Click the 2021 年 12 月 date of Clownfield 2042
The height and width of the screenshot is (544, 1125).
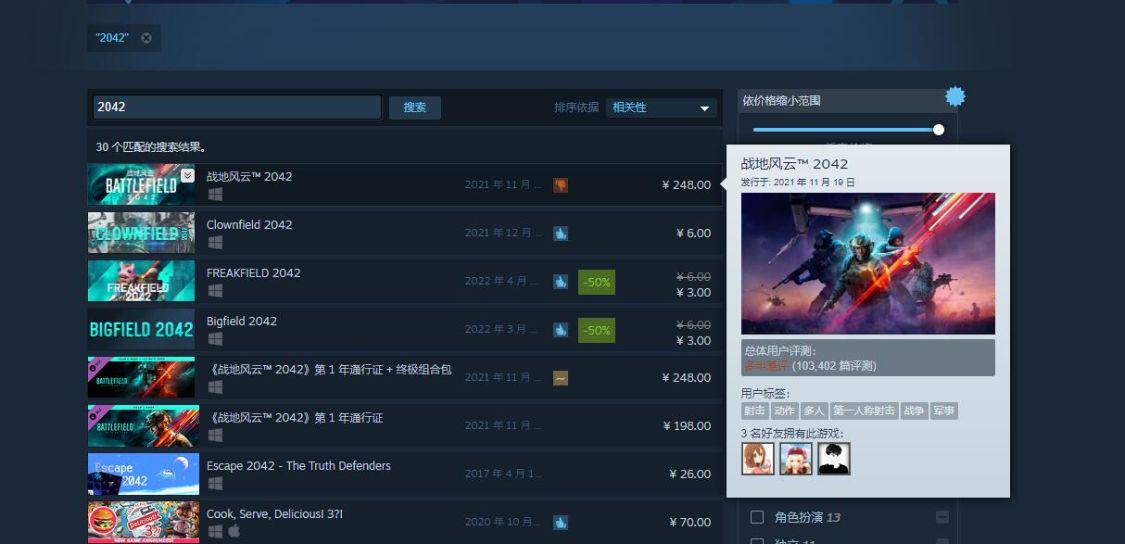(502, 233)
